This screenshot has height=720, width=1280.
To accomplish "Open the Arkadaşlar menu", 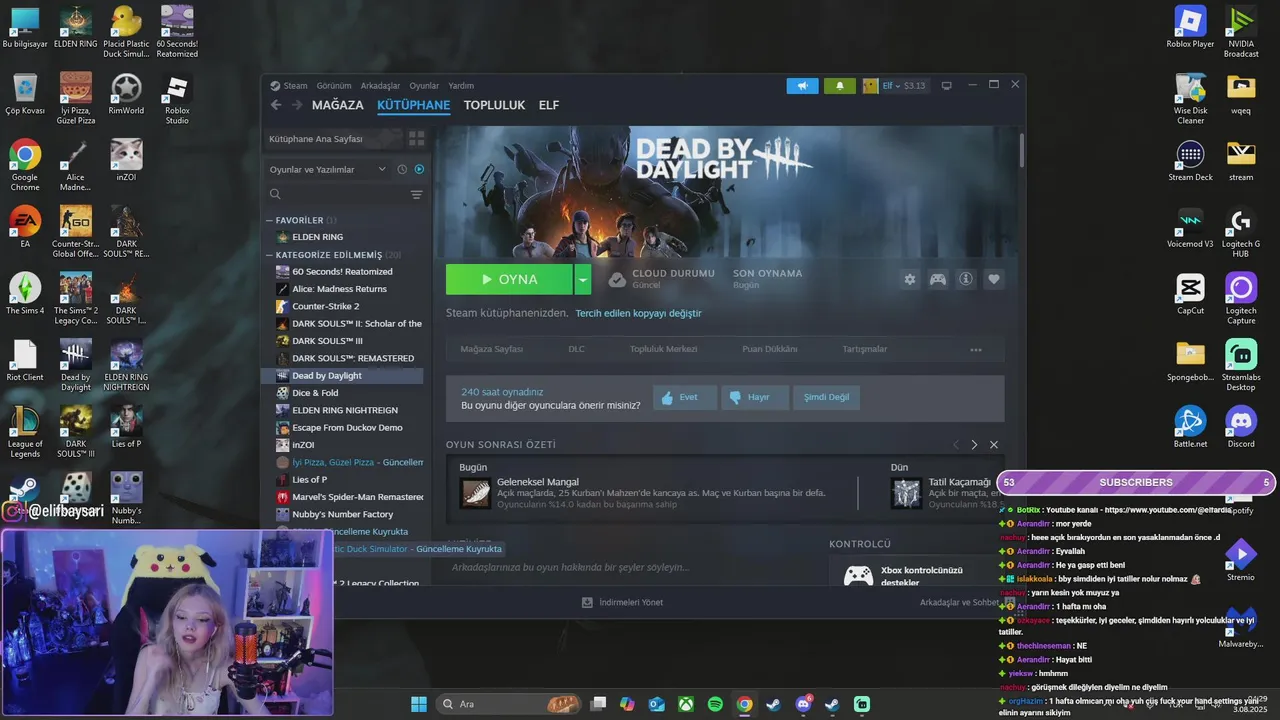I will (380, 86).
